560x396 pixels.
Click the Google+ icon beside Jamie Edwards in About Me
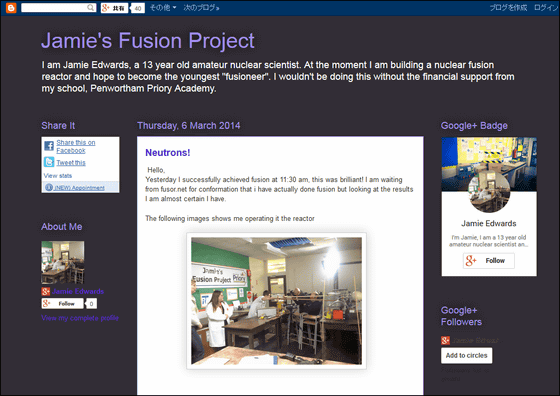46,291
